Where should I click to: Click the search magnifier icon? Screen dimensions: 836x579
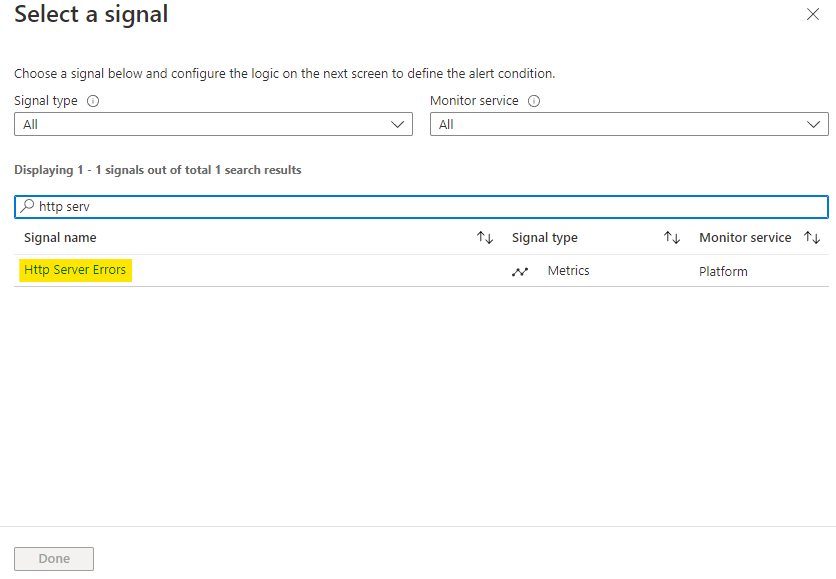[x=27, y=206]
